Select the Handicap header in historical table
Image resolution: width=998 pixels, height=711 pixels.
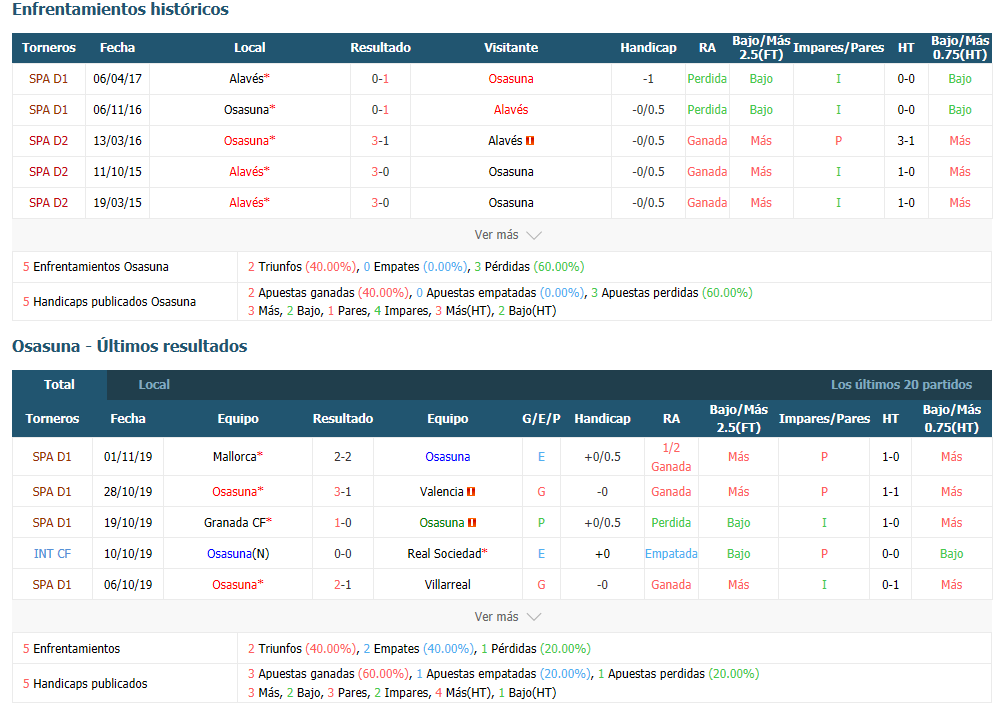[648, 48]
